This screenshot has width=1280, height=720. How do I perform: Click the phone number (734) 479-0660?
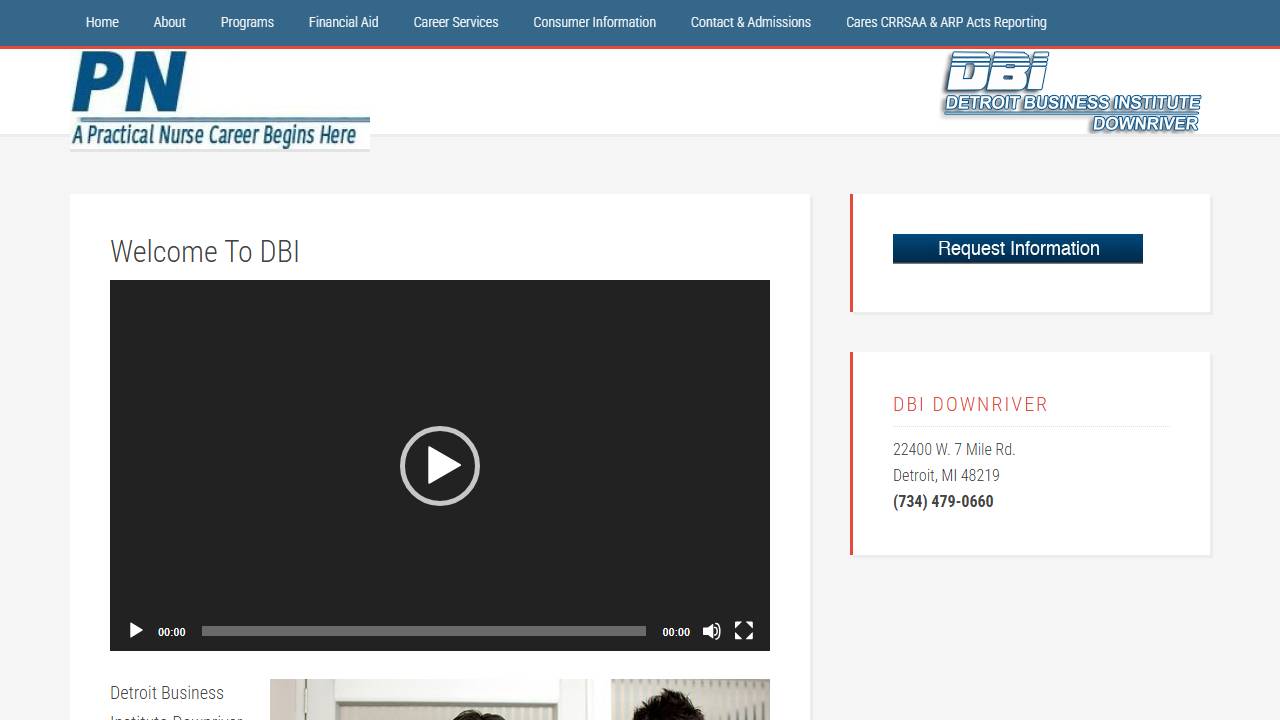(943, 502)
